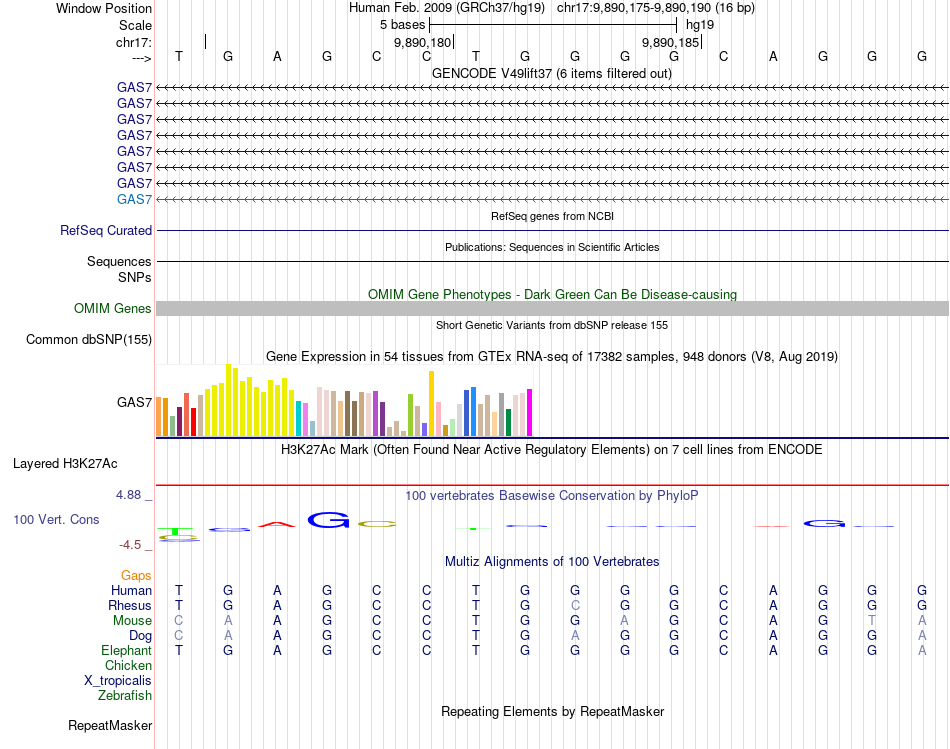Click the red A PhyloP logo letter

(x=277, y=524)
